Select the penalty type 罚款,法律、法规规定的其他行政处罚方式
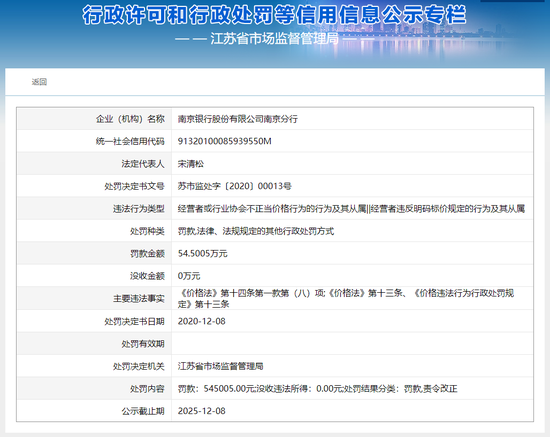The width and height of the screenshot is (550, 437). point(256,231)
